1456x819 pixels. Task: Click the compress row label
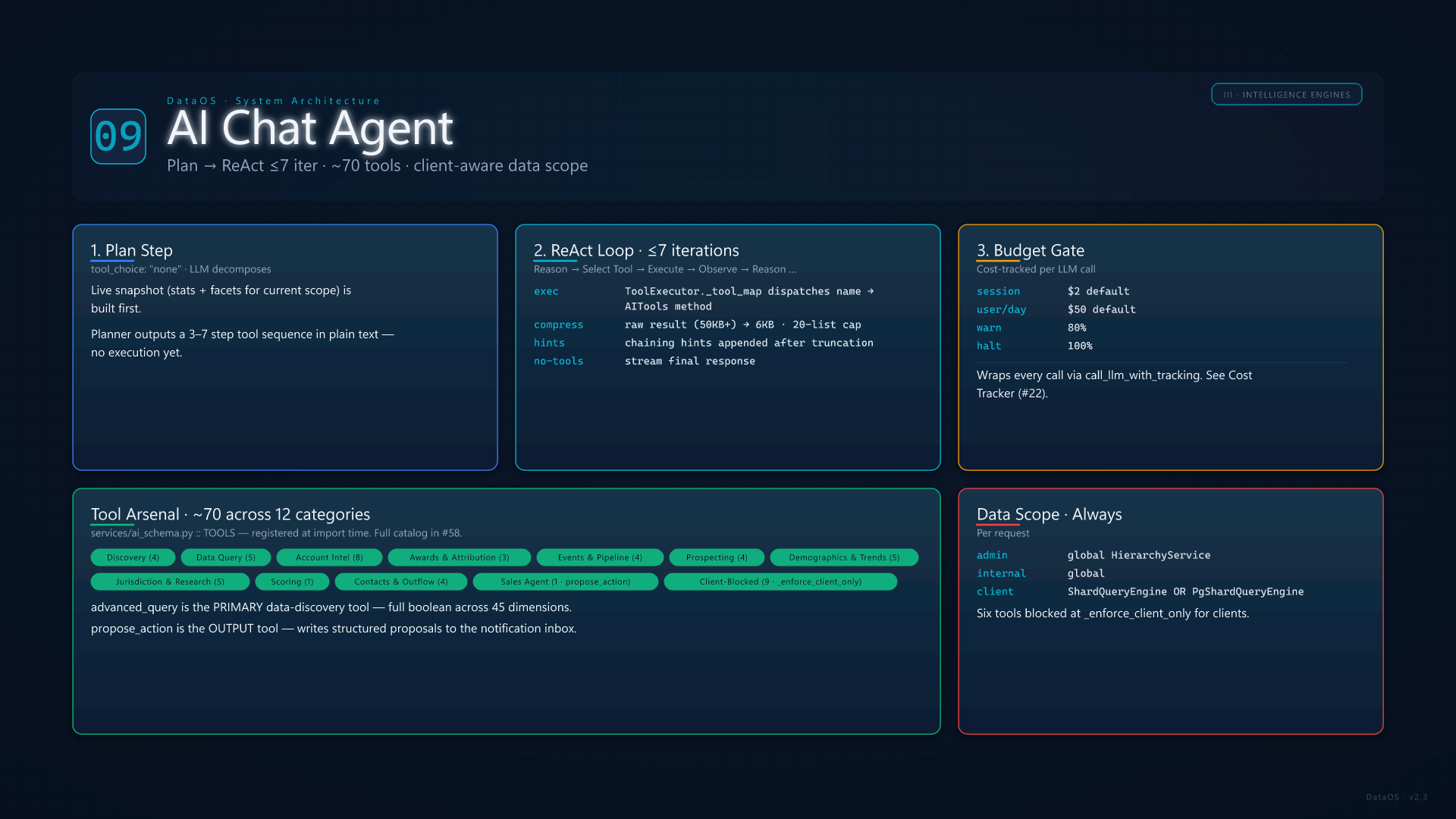pyautogui.click(x=558, y=325)
